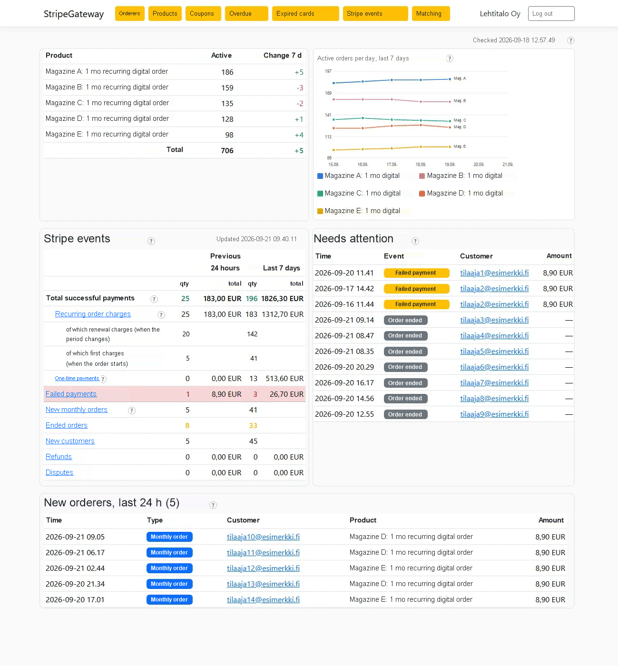This screenshot has width=618, height=666.
Task: Select the Overdue nav button
Action: point(246,14)
